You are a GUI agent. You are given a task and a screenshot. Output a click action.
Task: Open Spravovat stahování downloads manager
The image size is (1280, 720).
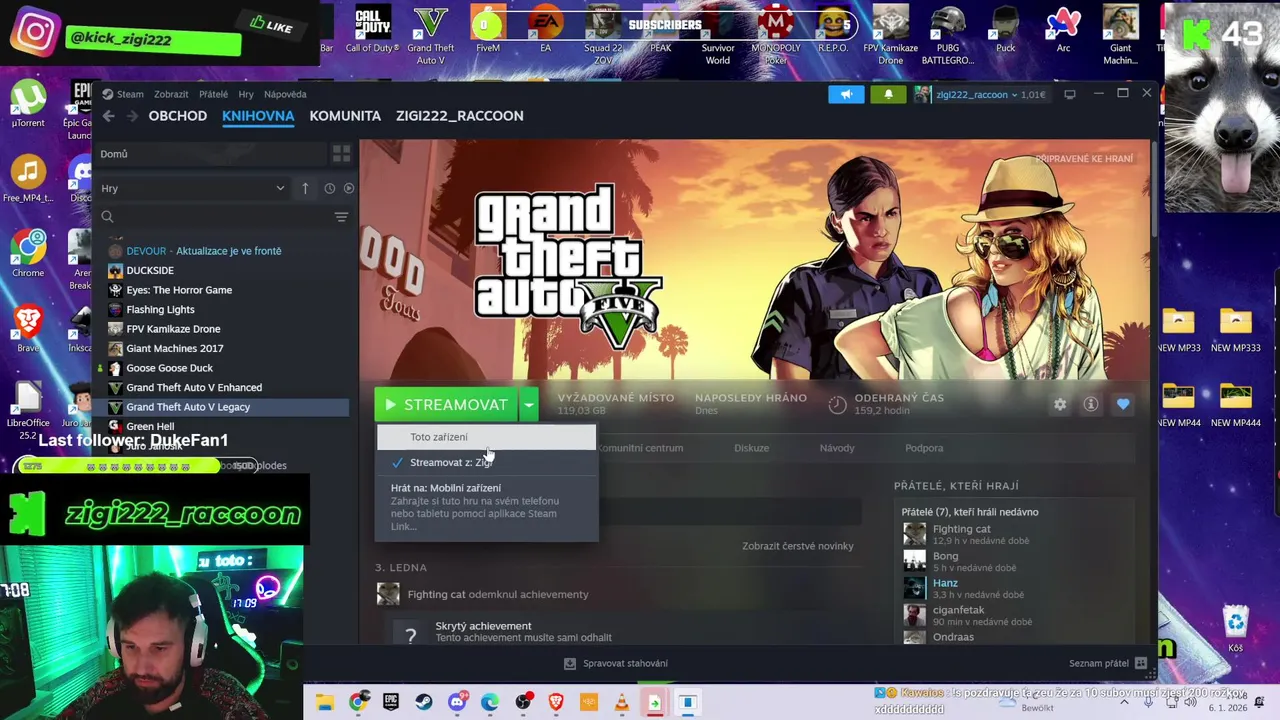point(616,663)
